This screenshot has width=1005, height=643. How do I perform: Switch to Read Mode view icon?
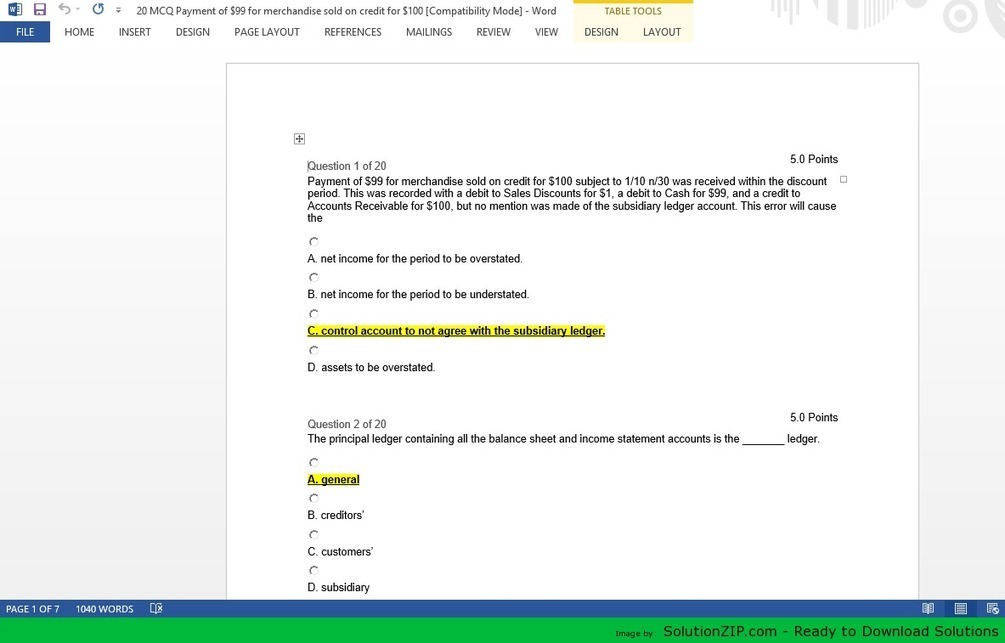tap(928, 609)
